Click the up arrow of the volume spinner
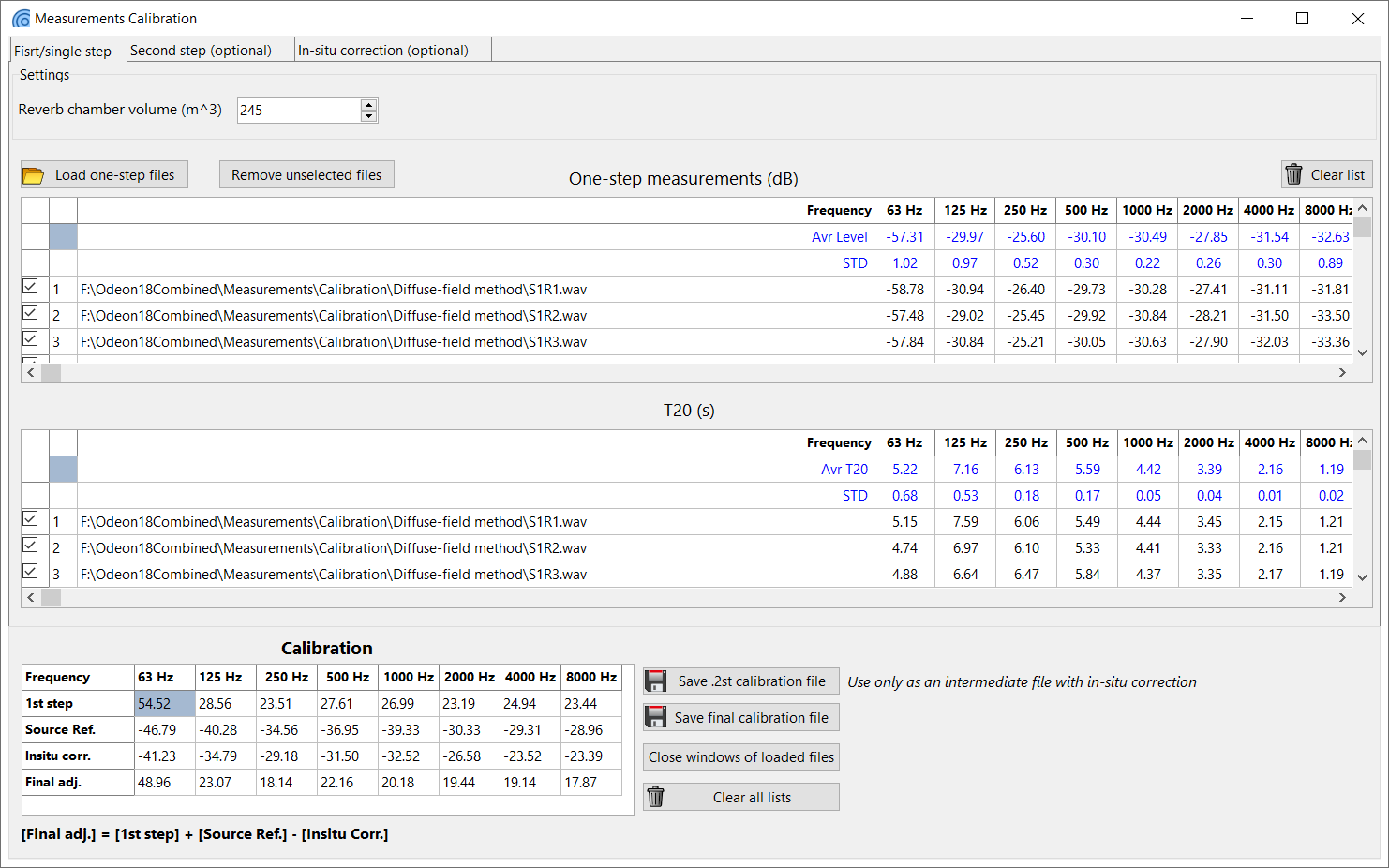The width and height of the screenshot is (1389, 868). 369,104
